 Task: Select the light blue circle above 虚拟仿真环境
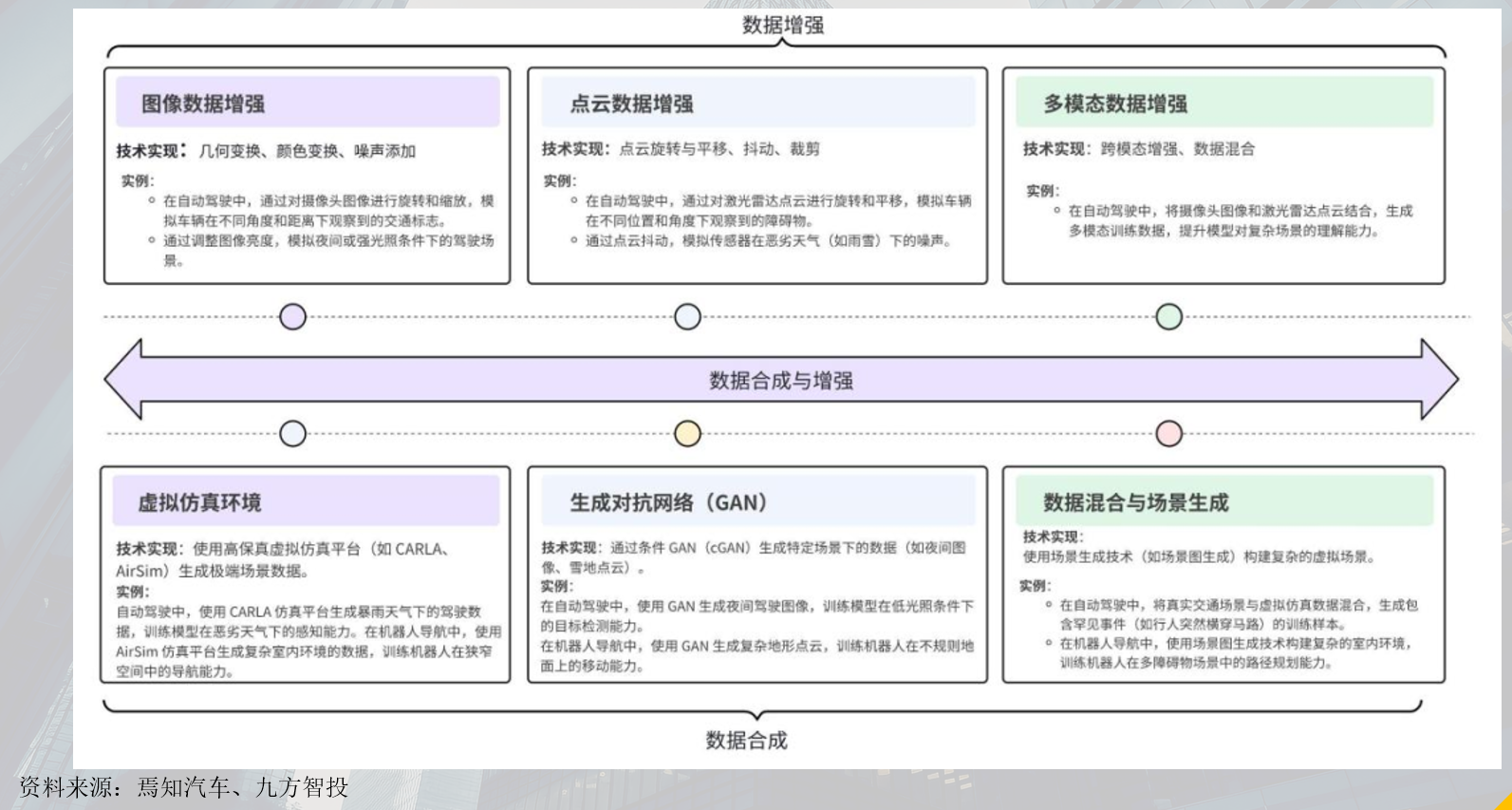pos(293,434)
